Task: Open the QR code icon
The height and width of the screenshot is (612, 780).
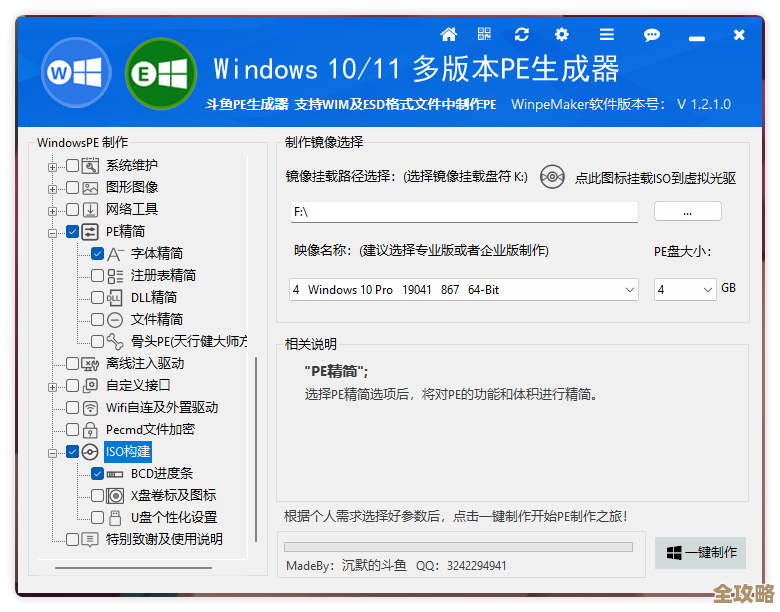Action: tap(484, 34)
